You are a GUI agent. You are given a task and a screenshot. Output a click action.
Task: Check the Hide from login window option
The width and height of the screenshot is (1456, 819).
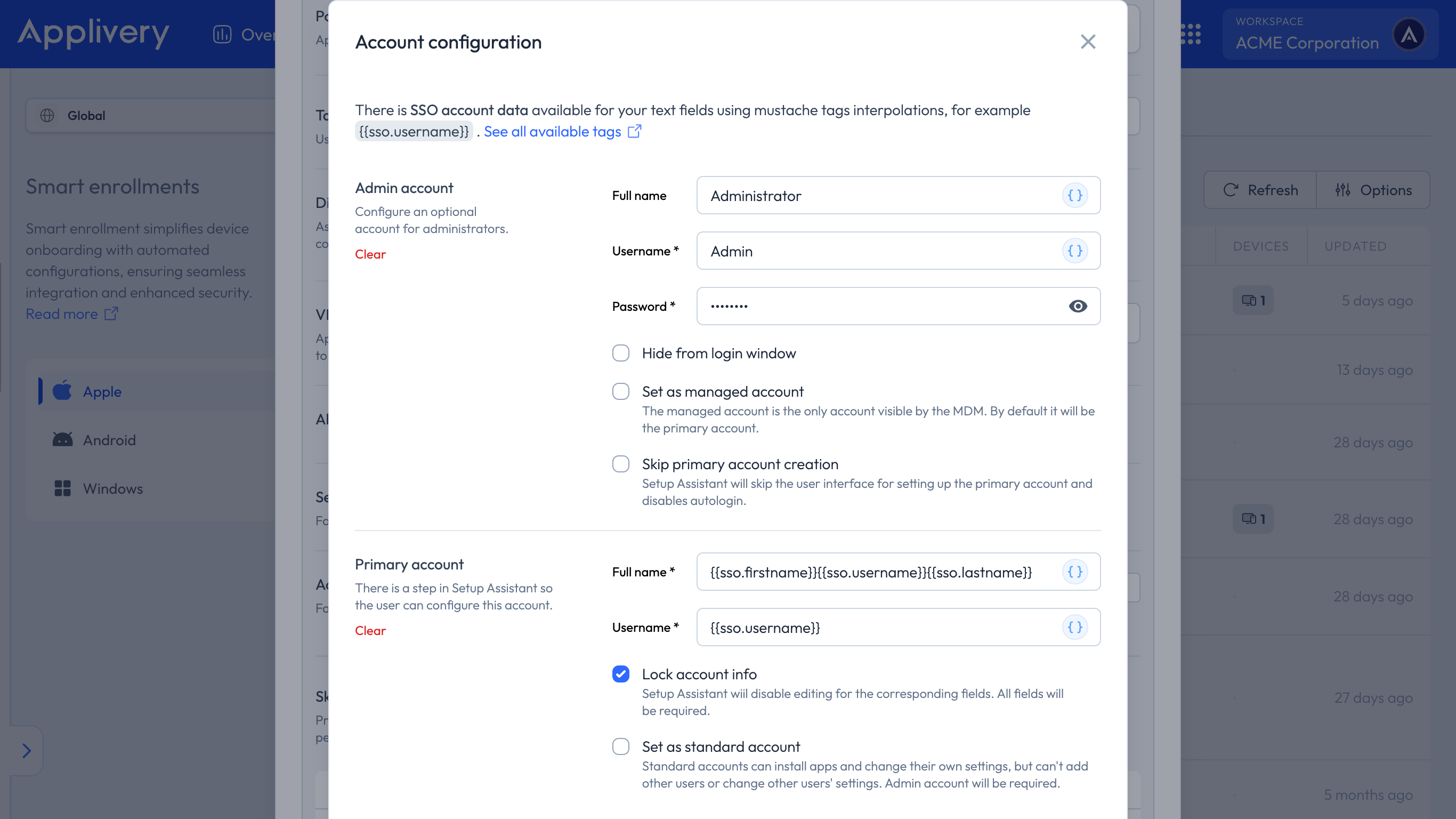coord(620,352)
